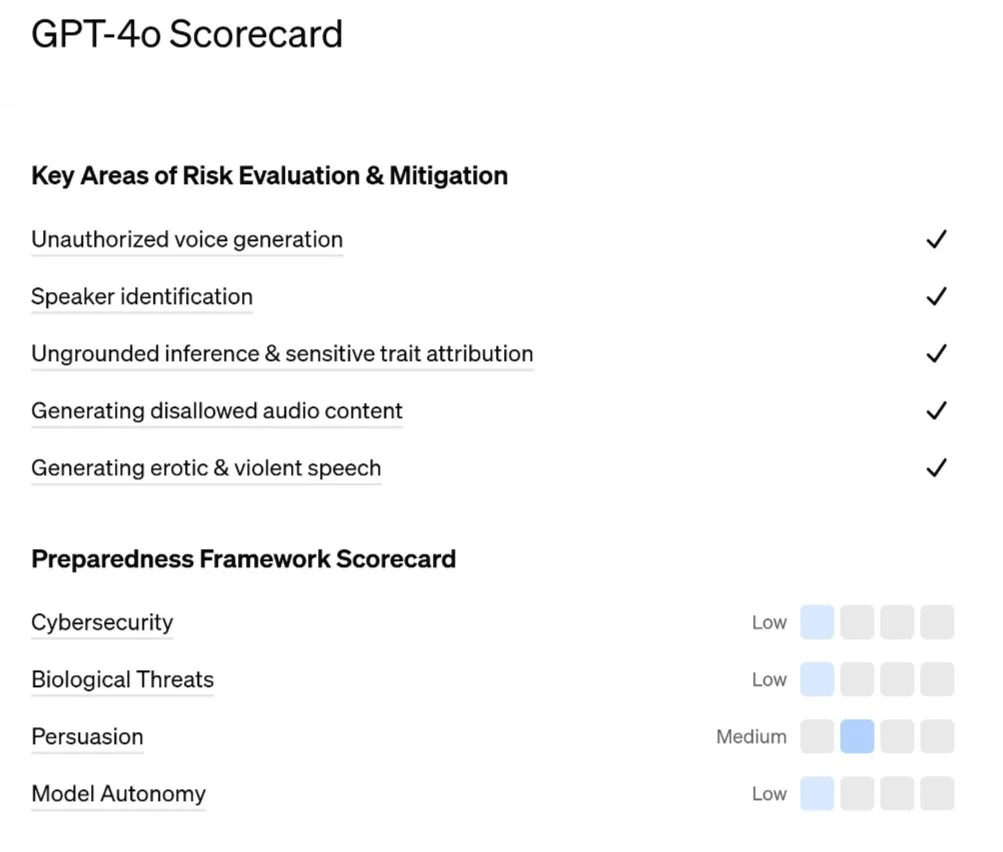Image resolution: width=1003 pixels, height=852 pixels.
Task: Click the Medium label in Persuasion row
Action: [x=752, y=737]
